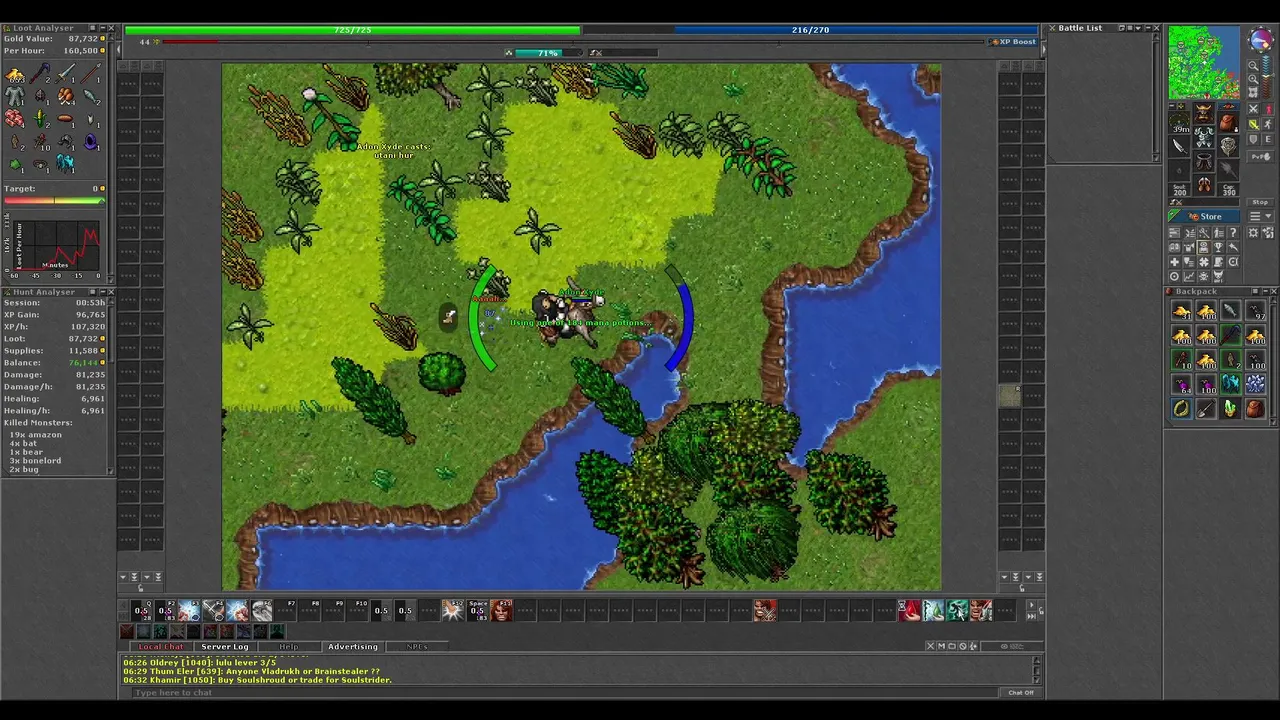
Task: Click the red potion hotkey in action bar
Action: [909, 610]
